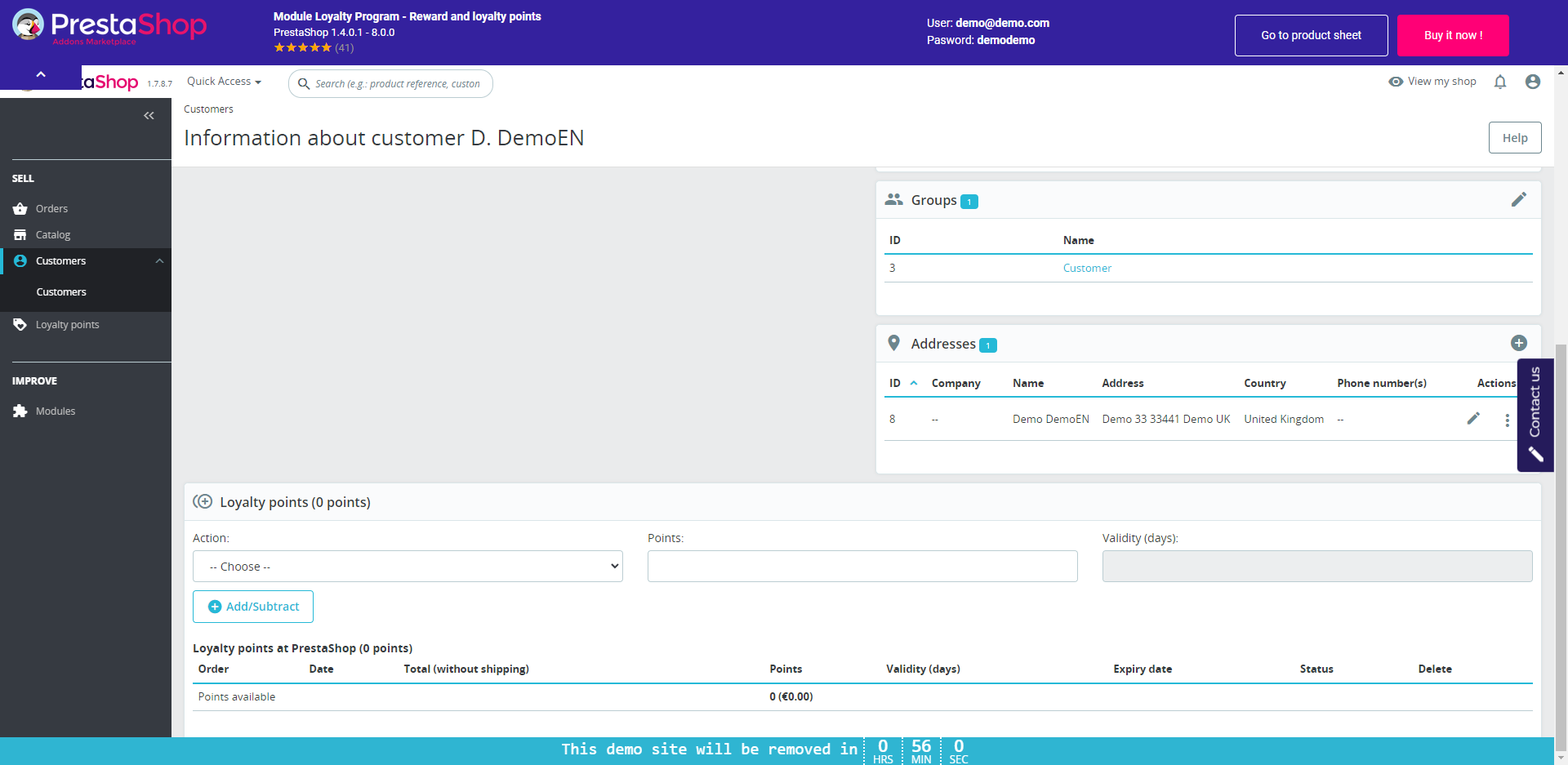Viewport: 1568px width, 765px height.
Task: Click the Groups people icon
Action: tap(894, 199)
